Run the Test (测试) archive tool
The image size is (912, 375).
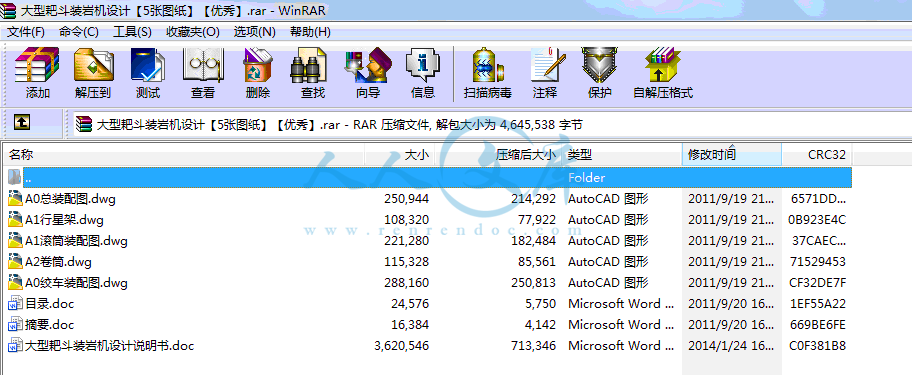[148, 73]
